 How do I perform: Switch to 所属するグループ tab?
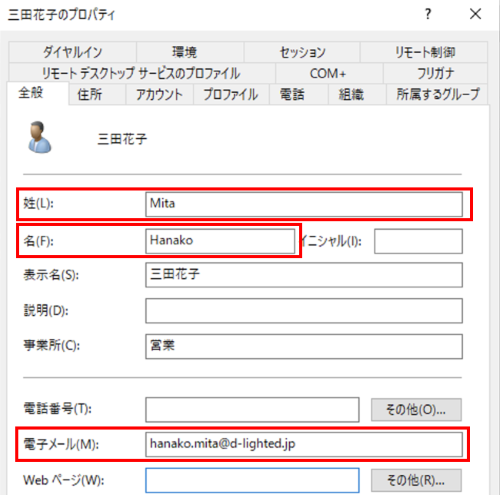click(x=437, y=94)
